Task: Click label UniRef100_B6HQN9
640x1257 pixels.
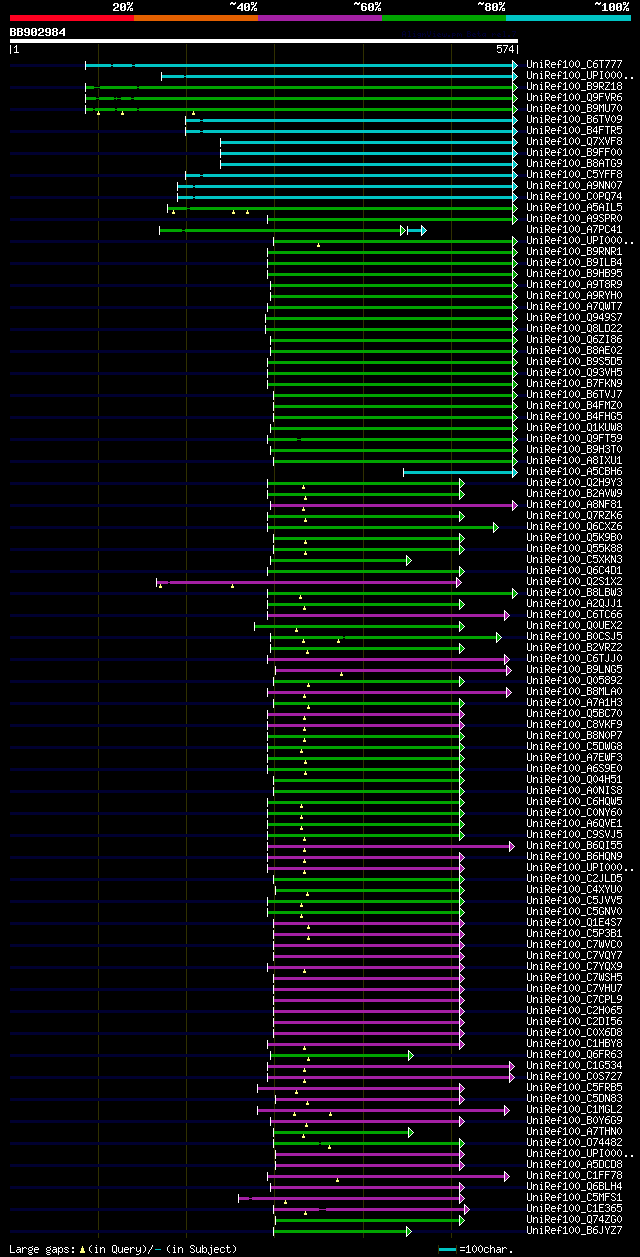Action: coord(574,856)
